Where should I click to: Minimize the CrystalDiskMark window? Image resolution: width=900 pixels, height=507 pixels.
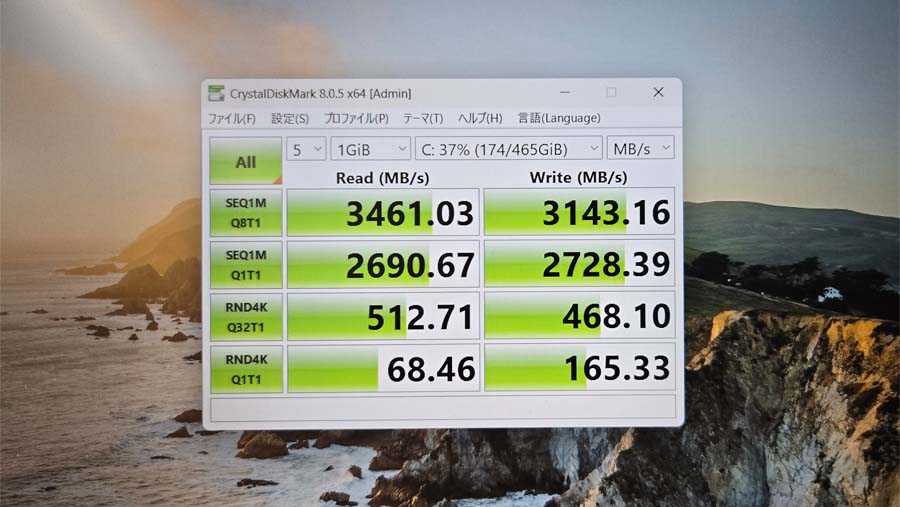tap(565, 92)
